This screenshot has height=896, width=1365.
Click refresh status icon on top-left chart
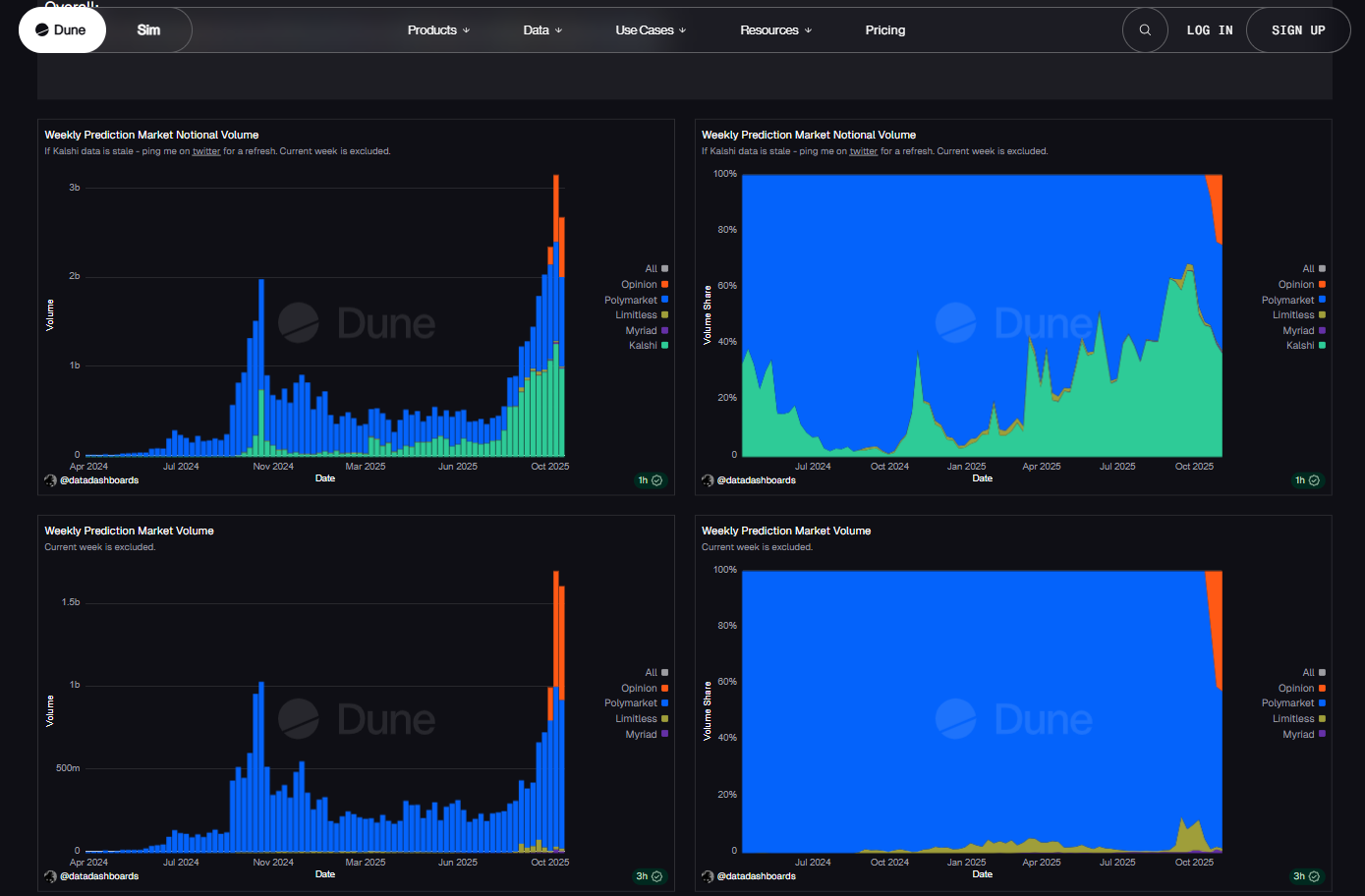pos(657,480)
